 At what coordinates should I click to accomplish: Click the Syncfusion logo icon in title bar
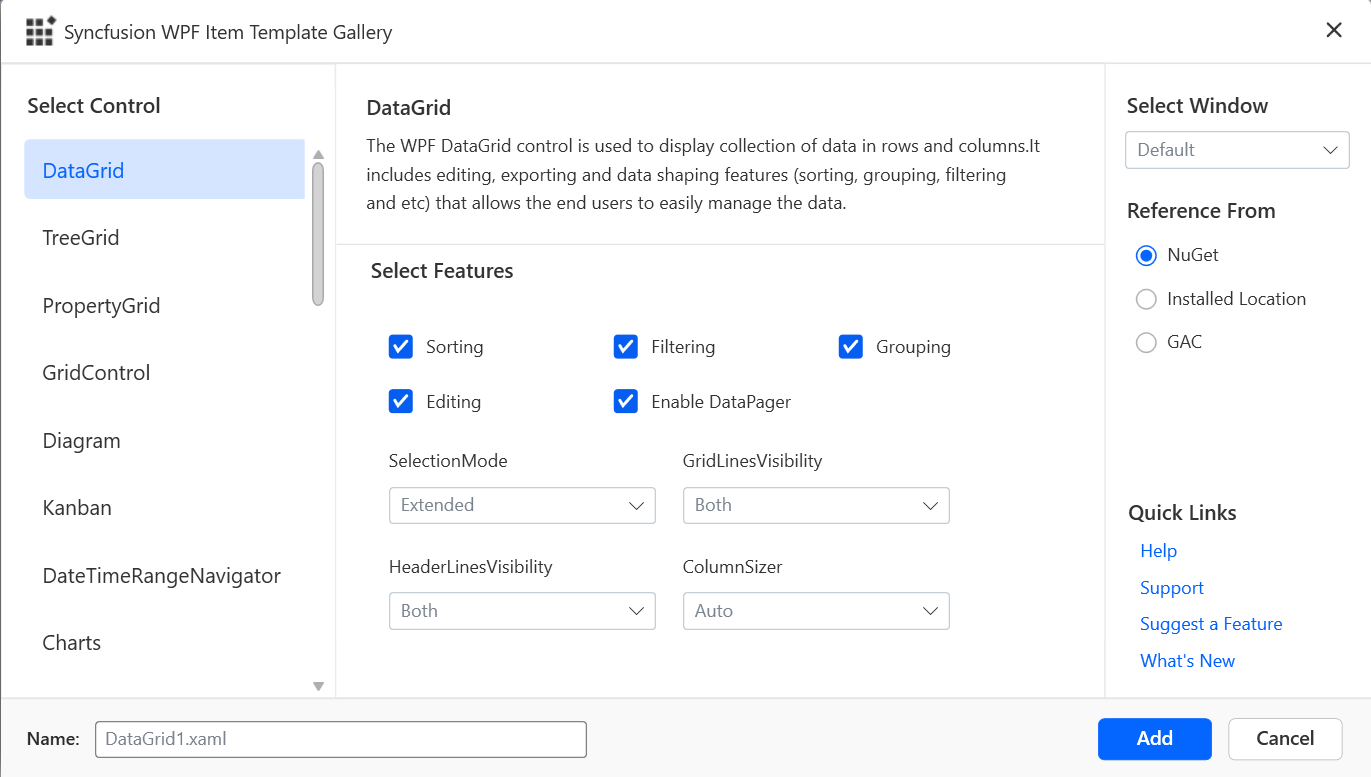tap(40, 31)
